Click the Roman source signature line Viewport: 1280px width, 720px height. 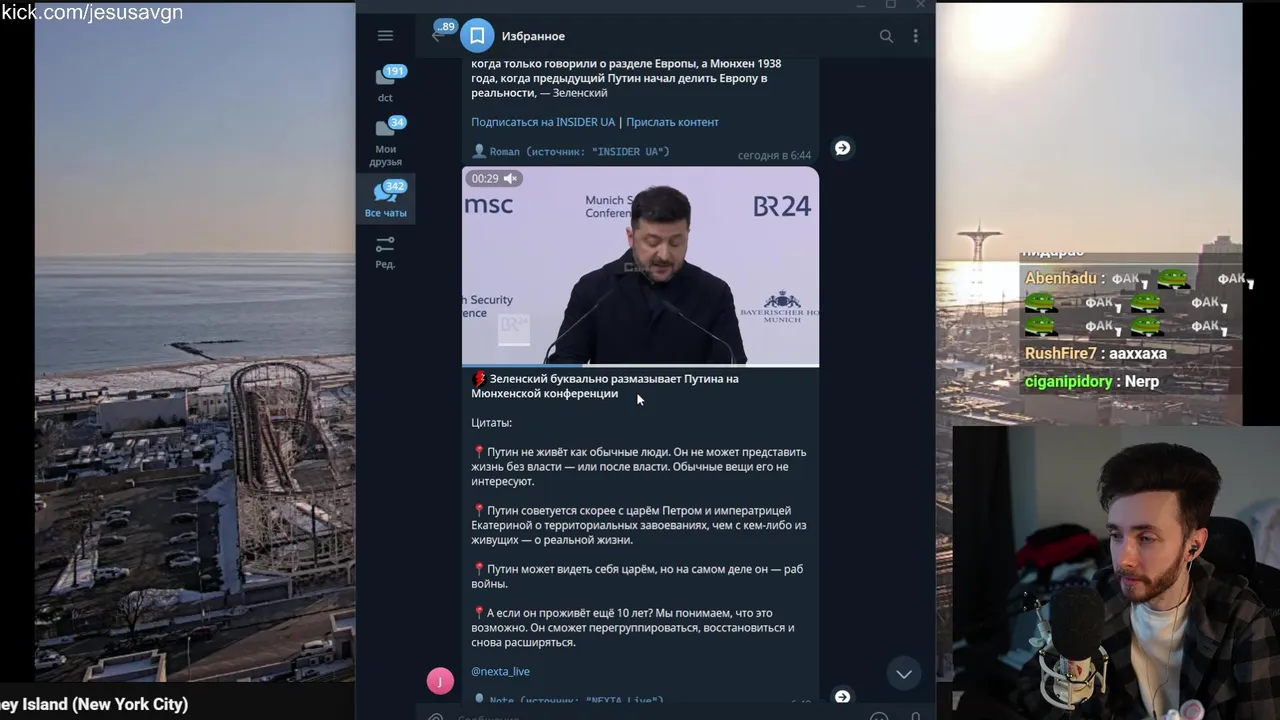pos(571,152)
